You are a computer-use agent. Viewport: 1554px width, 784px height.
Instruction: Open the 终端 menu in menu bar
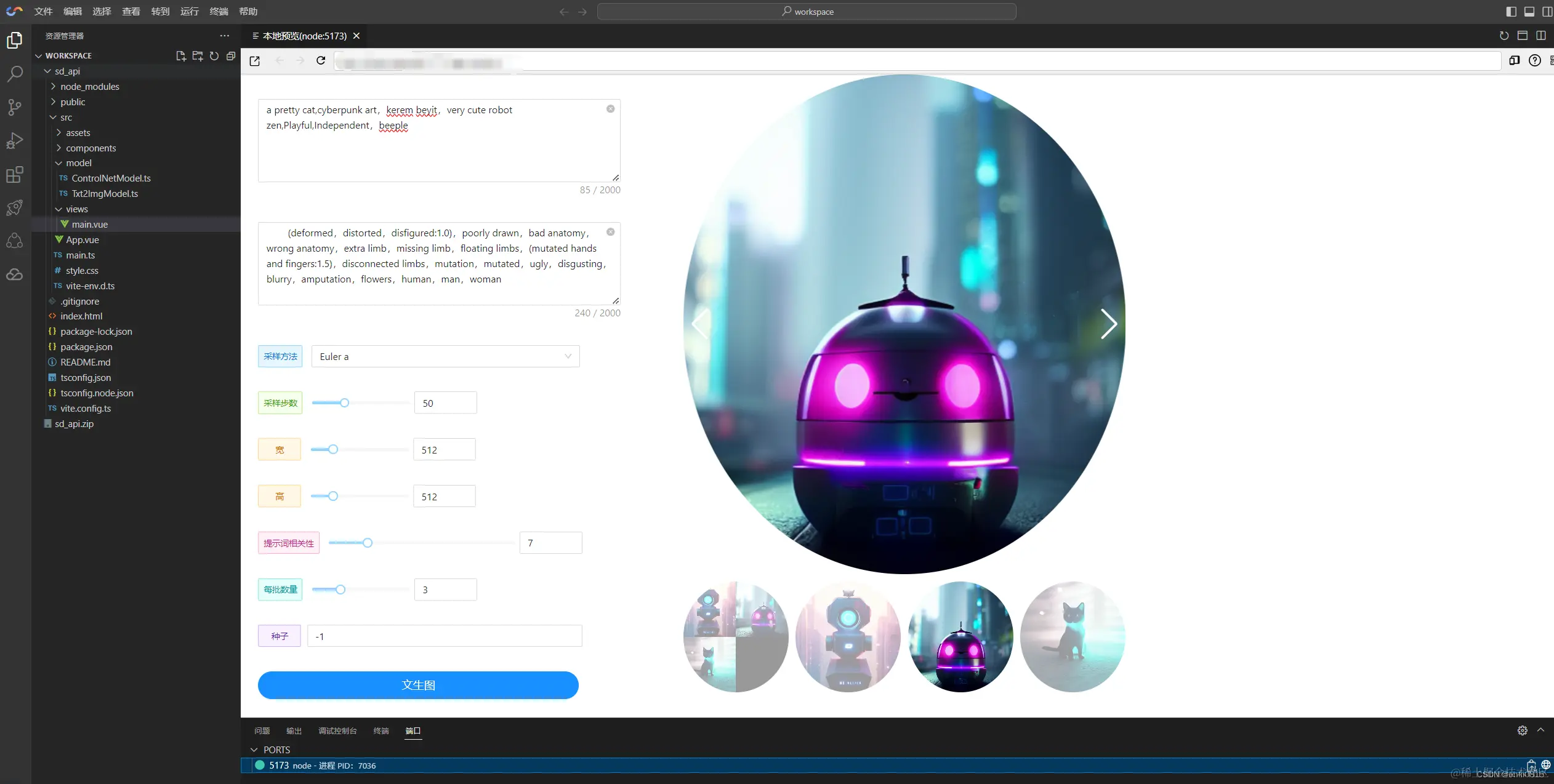coord(219,12)
